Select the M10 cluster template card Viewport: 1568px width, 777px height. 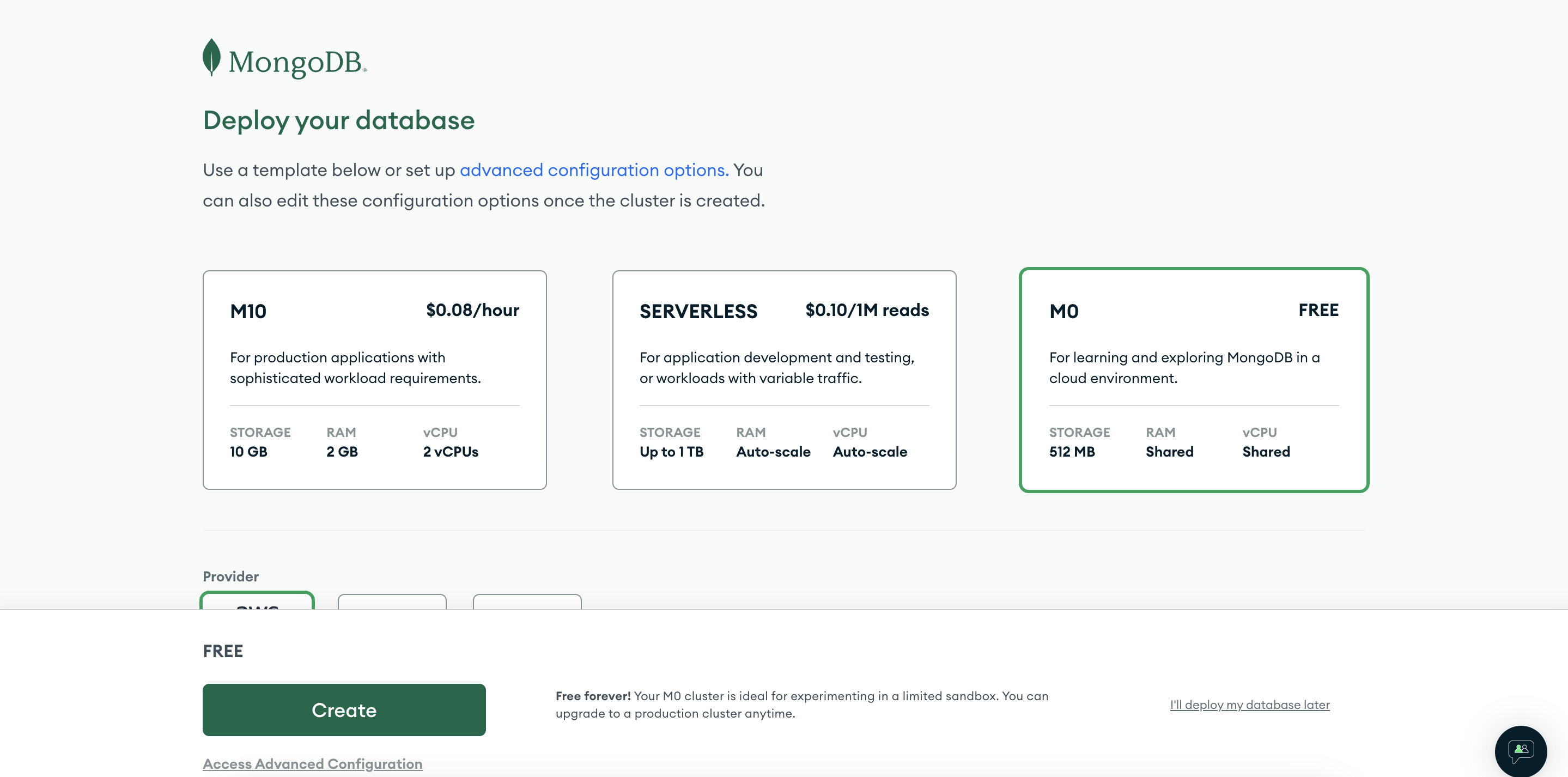click(x=374, y=379)
